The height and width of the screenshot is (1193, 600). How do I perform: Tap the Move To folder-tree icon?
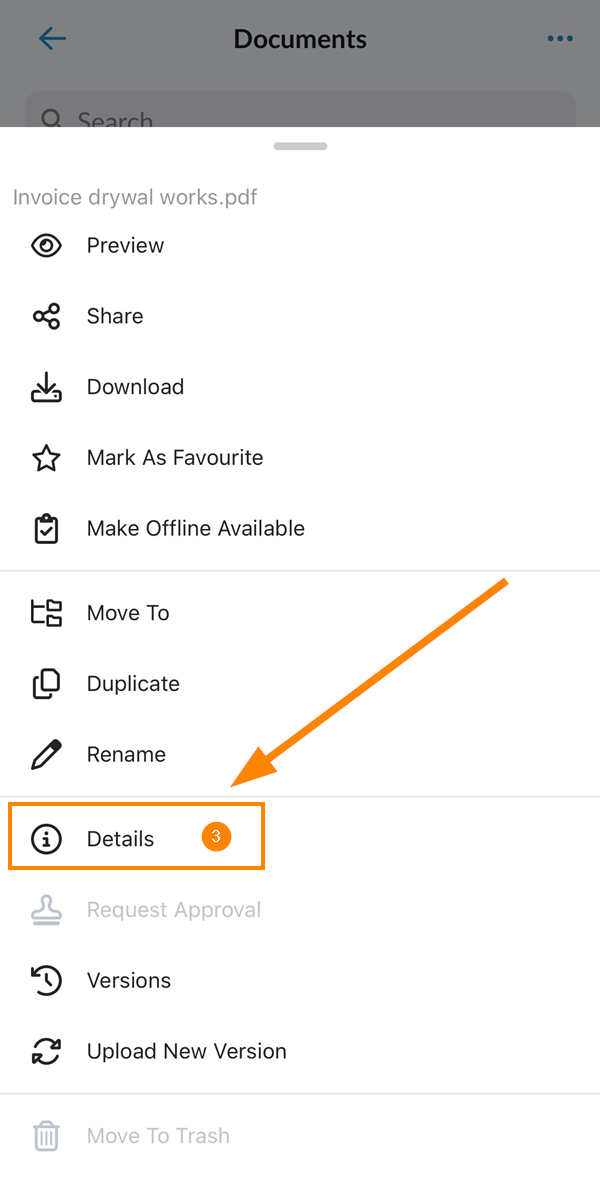[x=46, y=612]
